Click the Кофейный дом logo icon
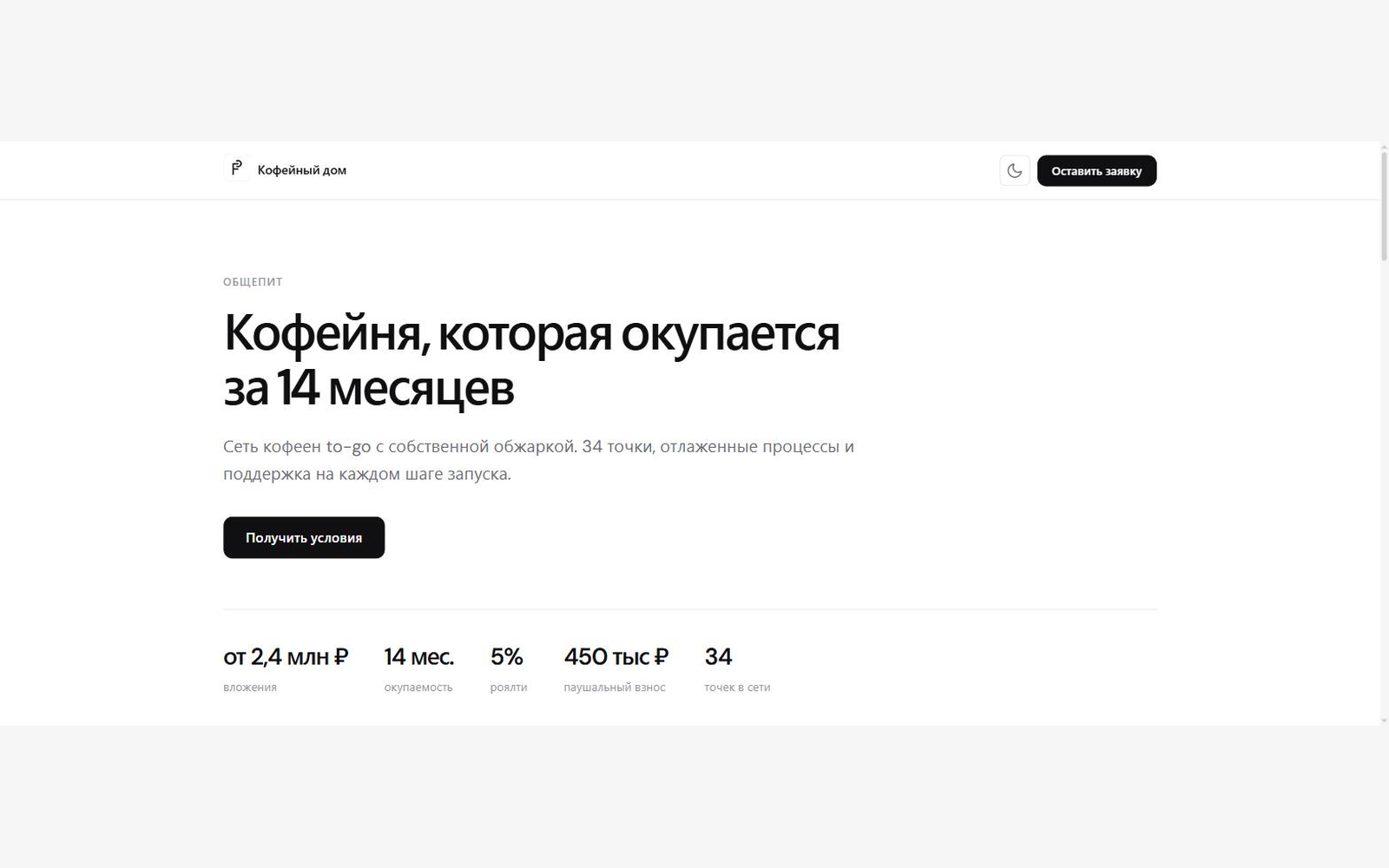The image size is (1389, 868). 237,168
